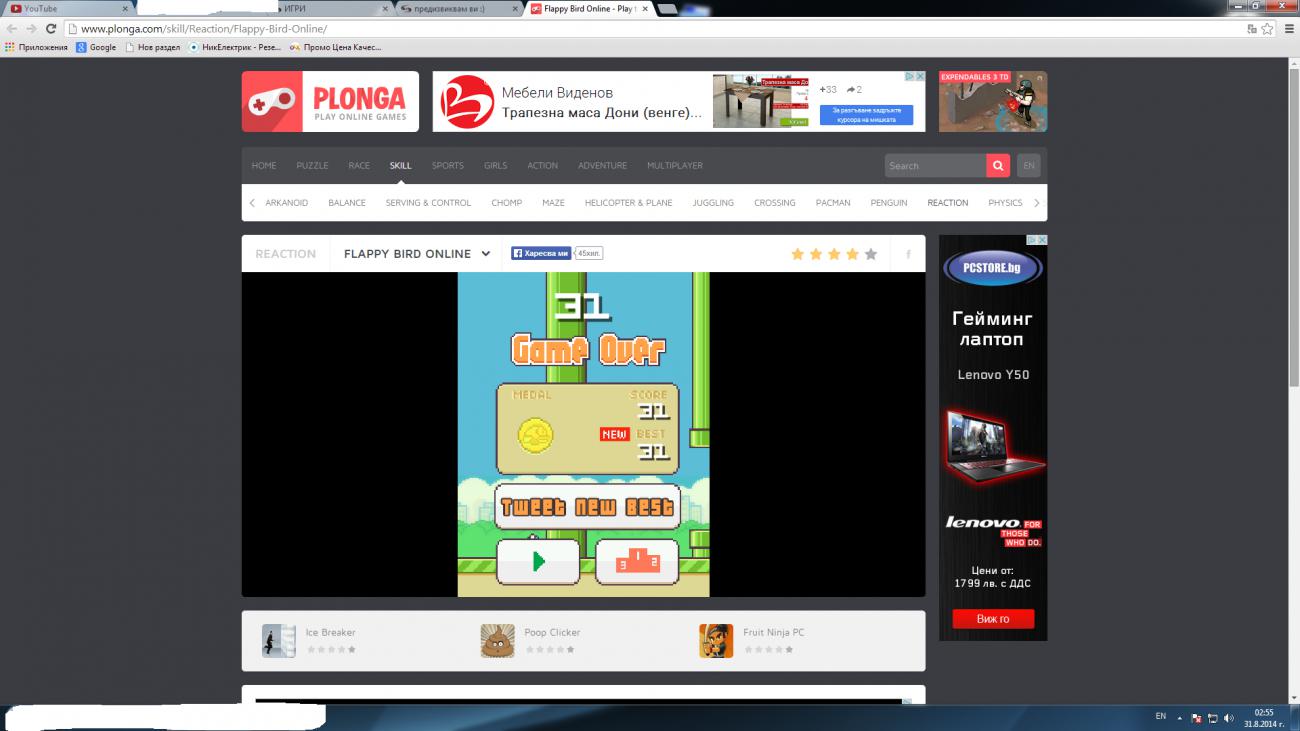The image size is (1300, 731).
Task: Click the browser back arrow
Action: pyautogui.click(x=11, y=29)
